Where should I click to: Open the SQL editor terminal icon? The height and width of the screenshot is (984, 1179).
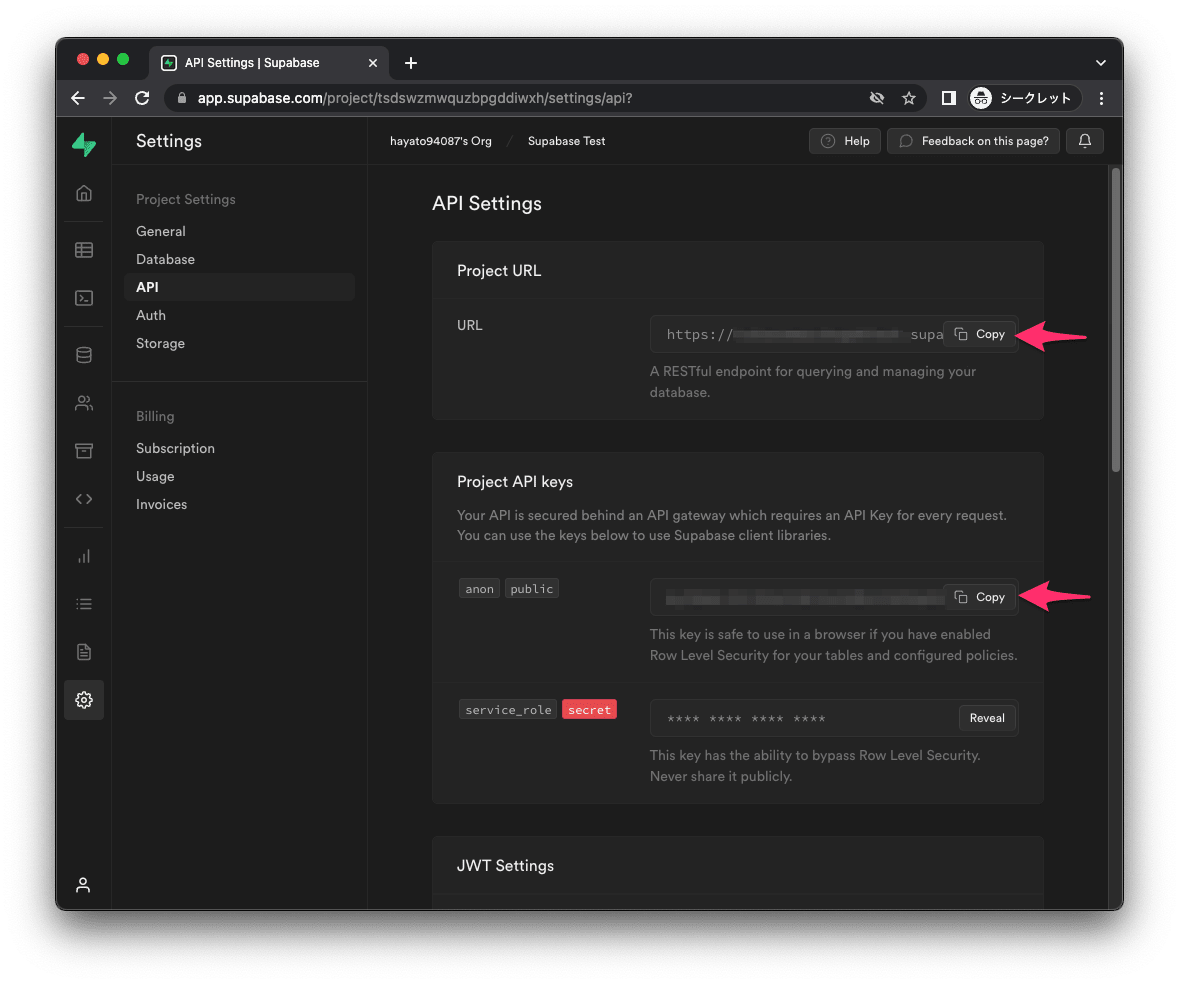(84, 298)
